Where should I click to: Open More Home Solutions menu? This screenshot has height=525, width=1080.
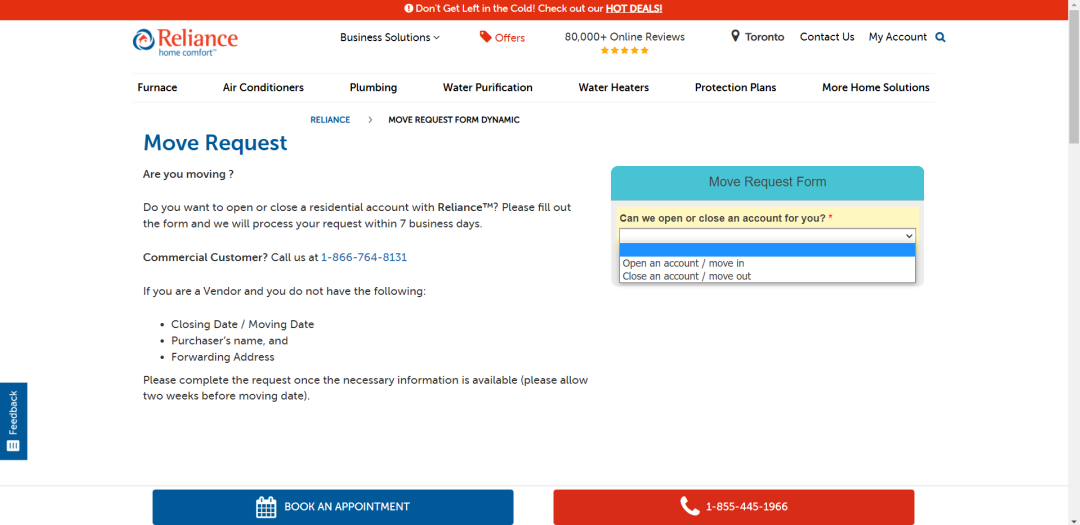[875, 88]
